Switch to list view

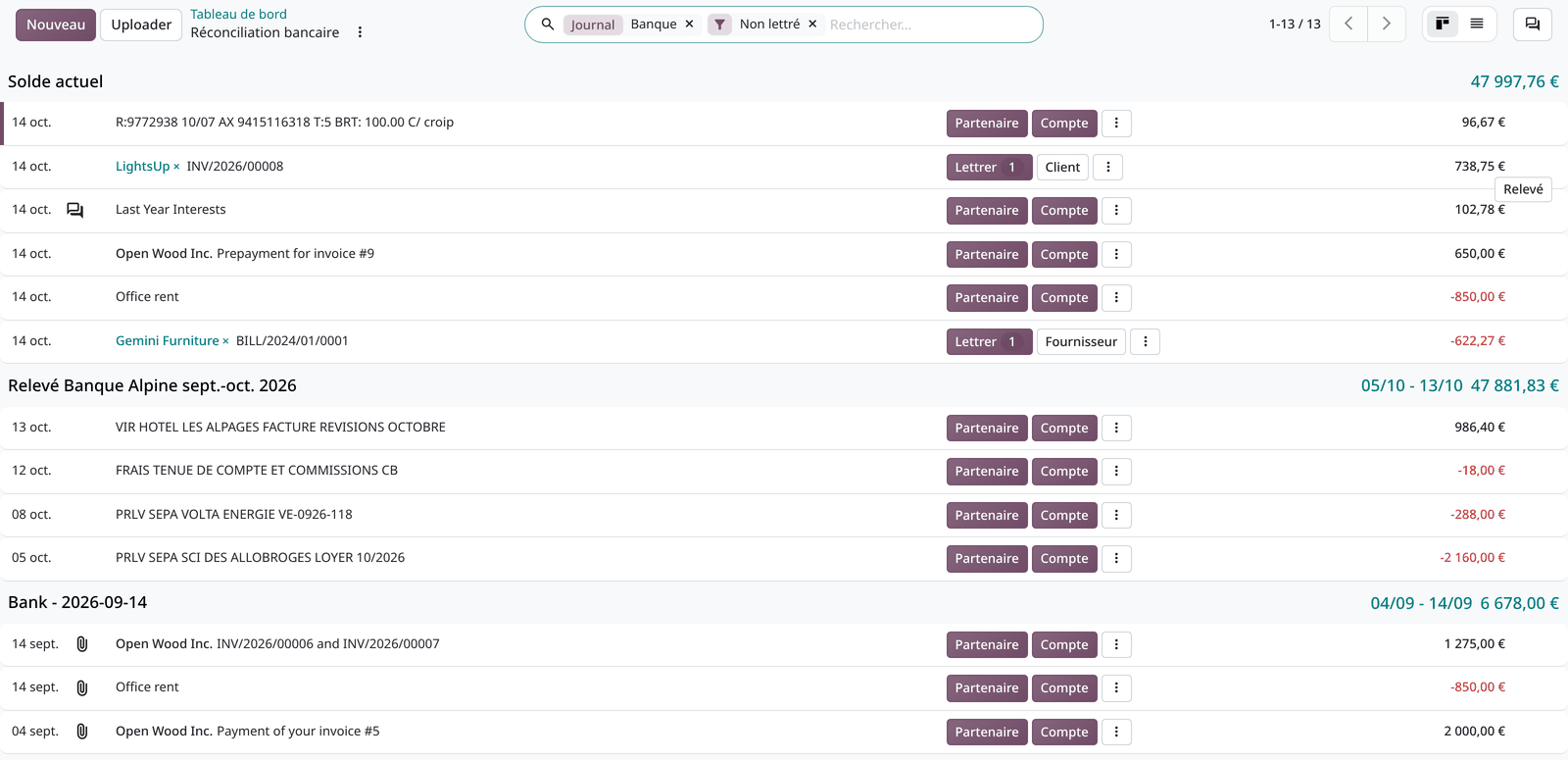1477,24
